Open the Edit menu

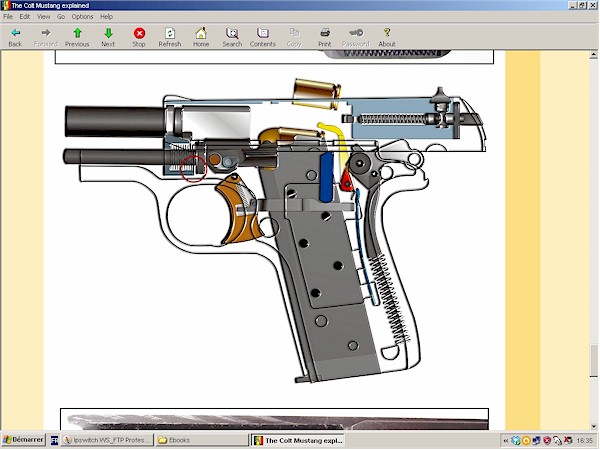point(24,16)
